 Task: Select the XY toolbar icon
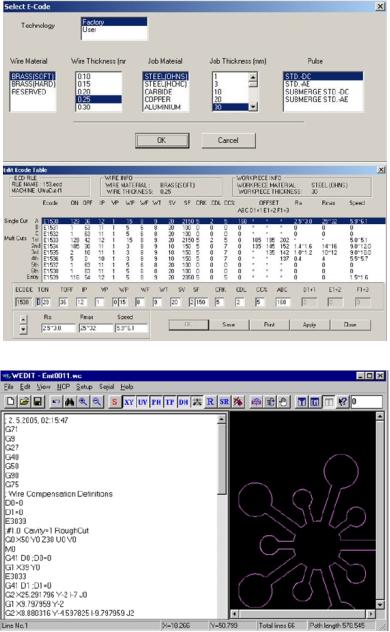pos(129,401)
